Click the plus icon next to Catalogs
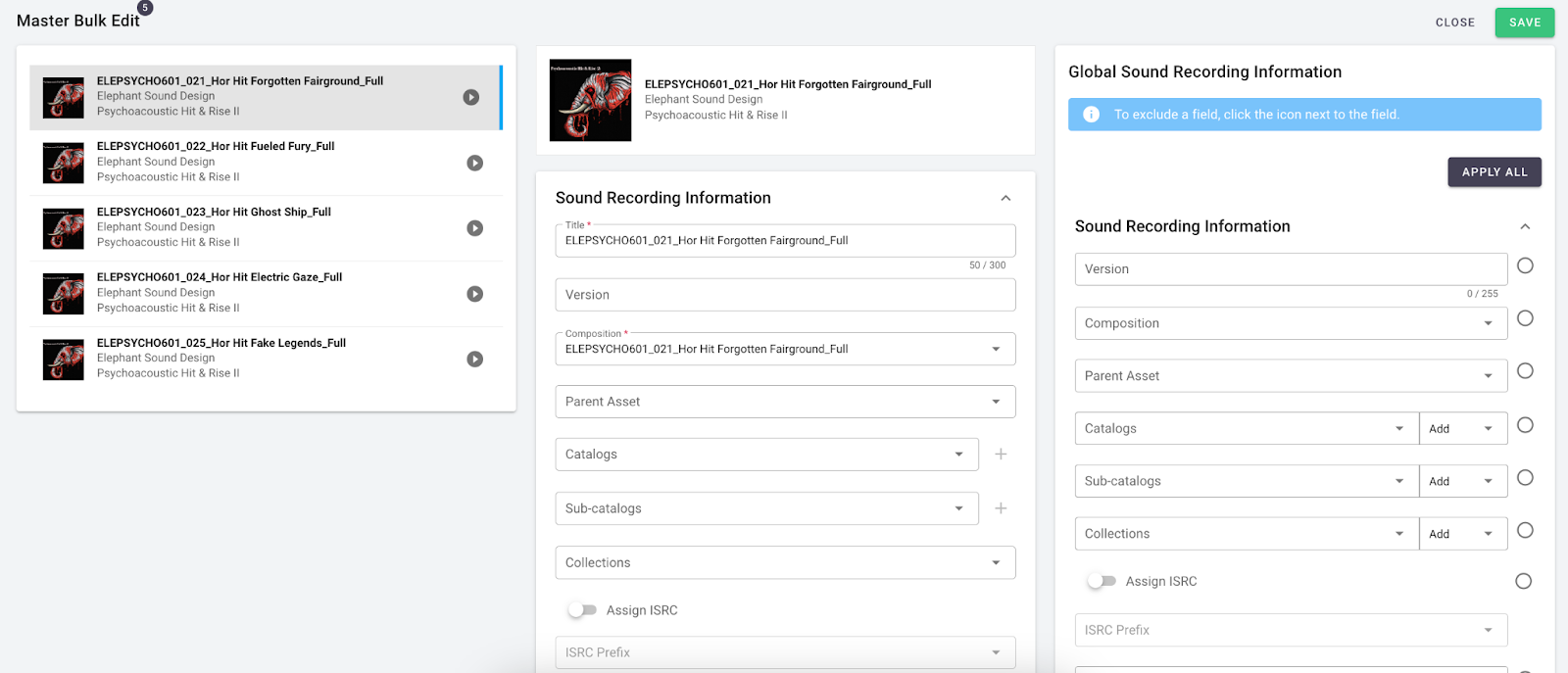The image size is (1568, 673). (1001, 455)
